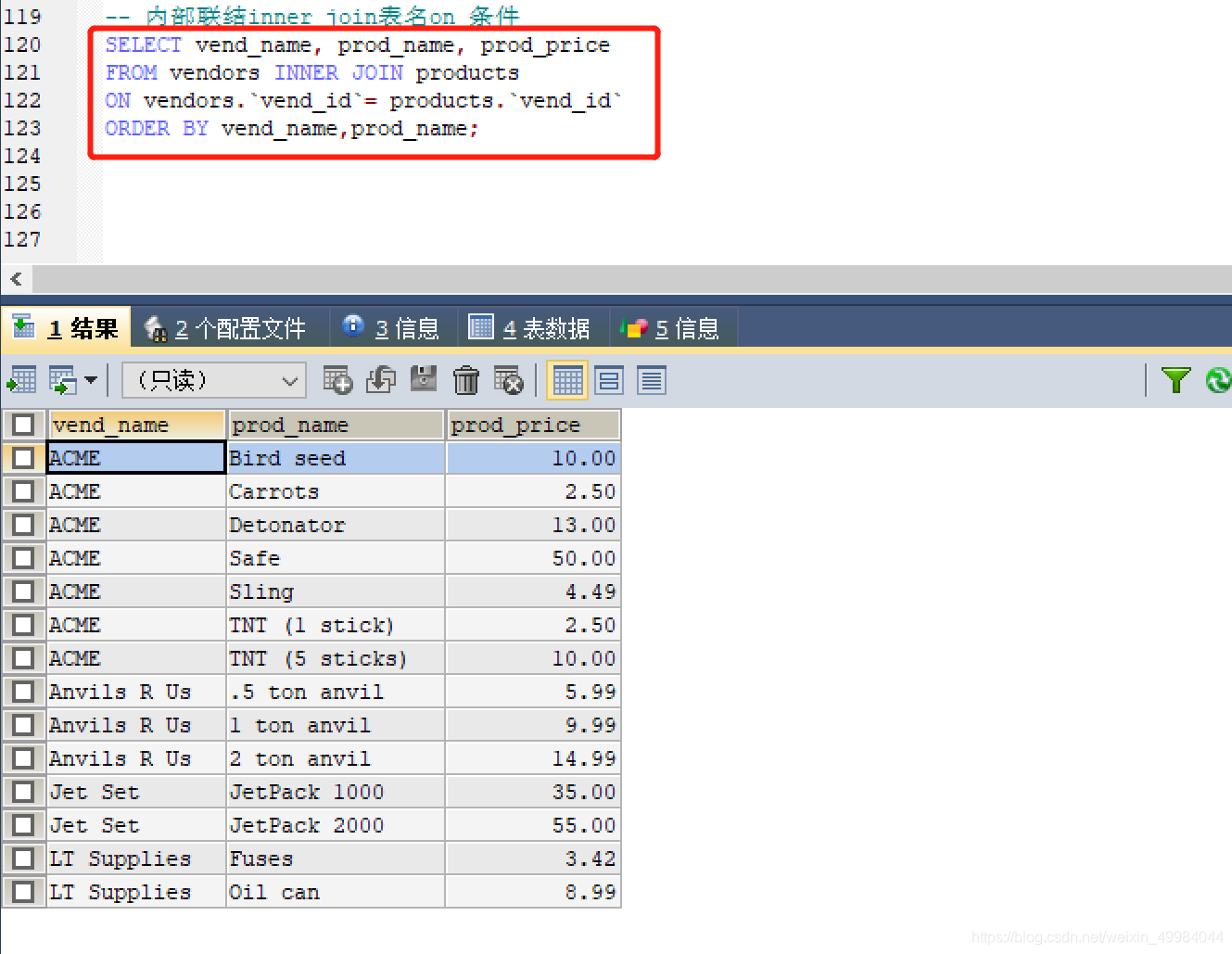
Task: Select the TNT (5 sticks) cell
Action: click(x=336, y=658)
